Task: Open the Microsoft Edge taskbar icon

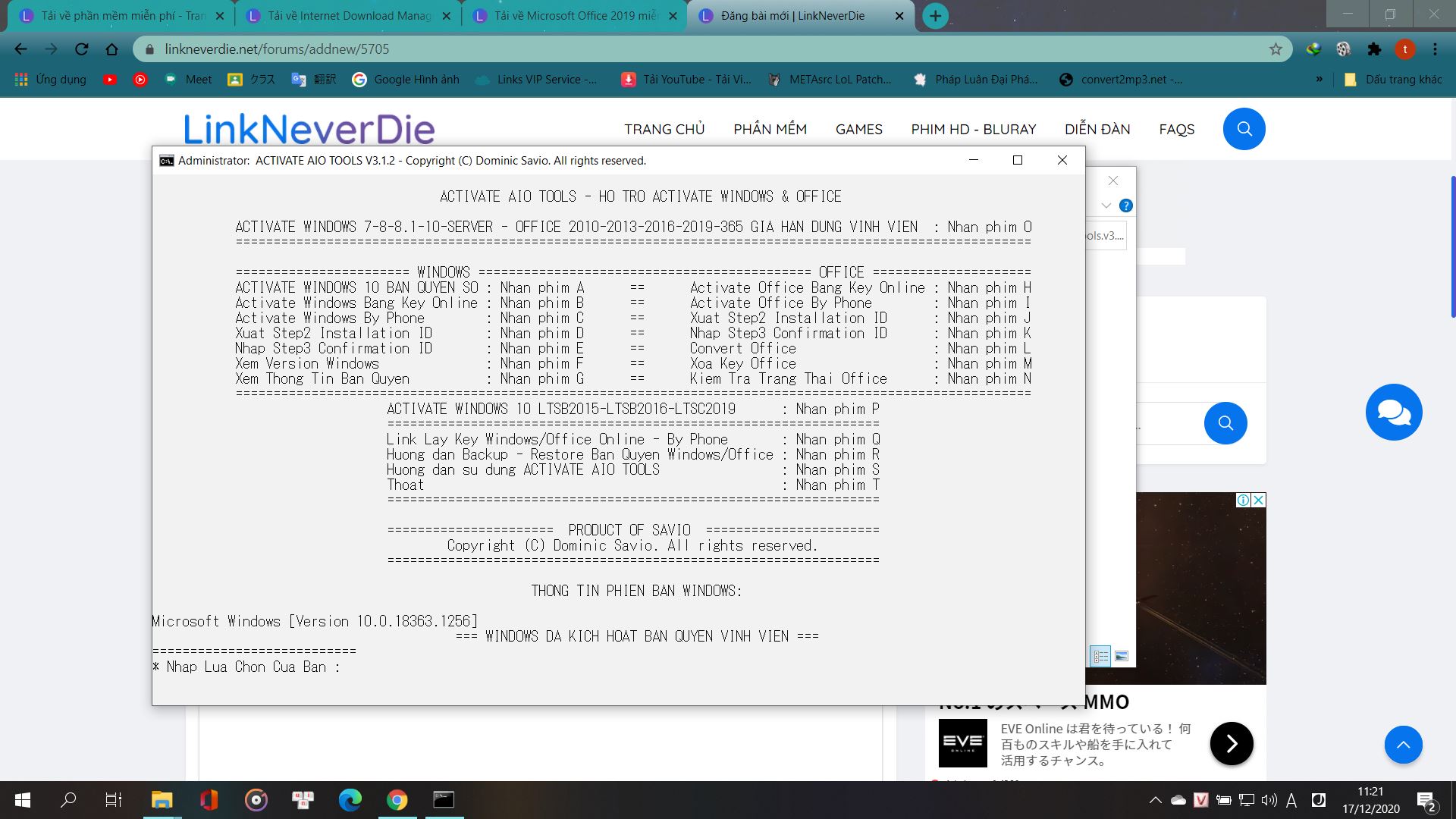Action: coord(350,799)
